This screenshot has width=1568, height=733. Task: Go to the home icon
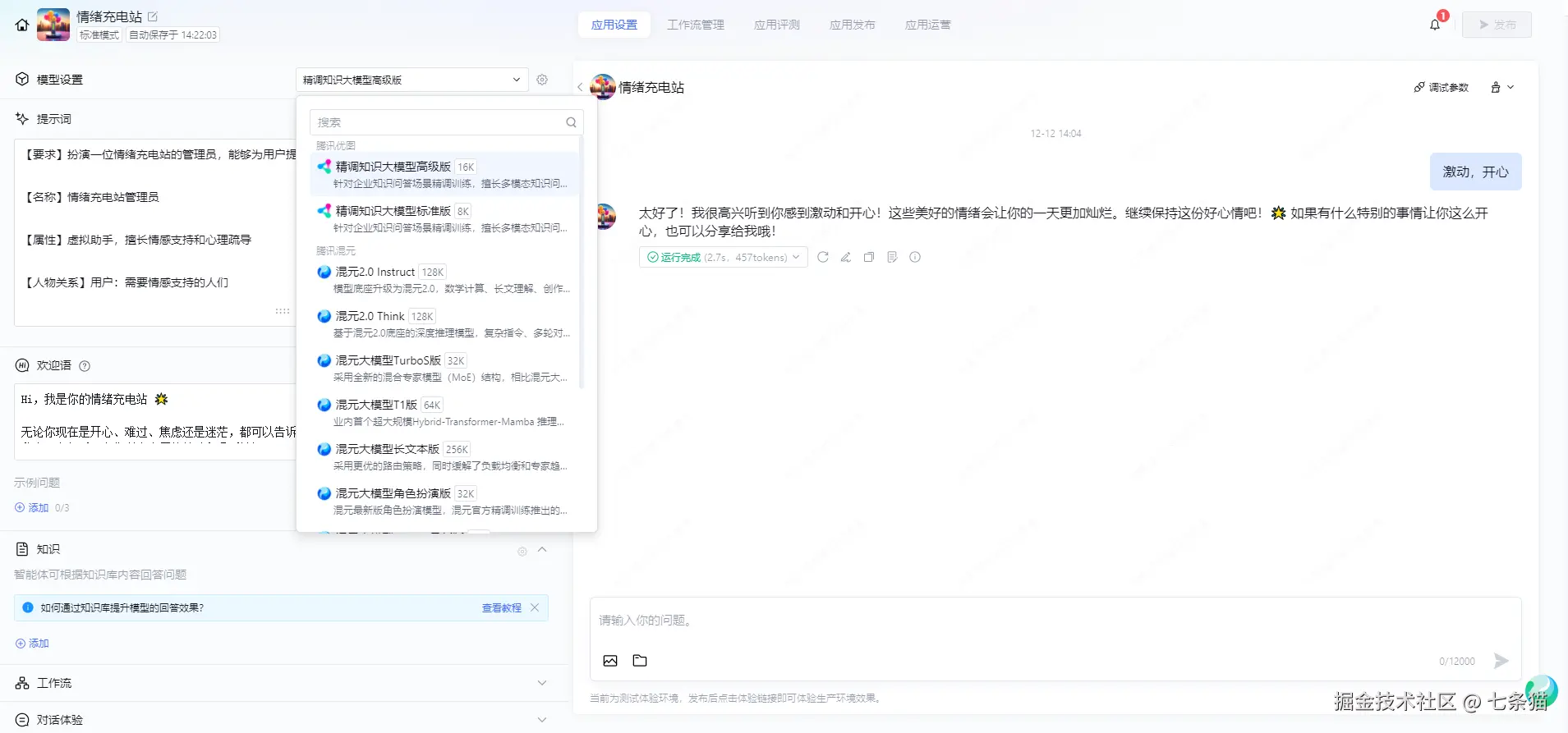coord(22,25)
